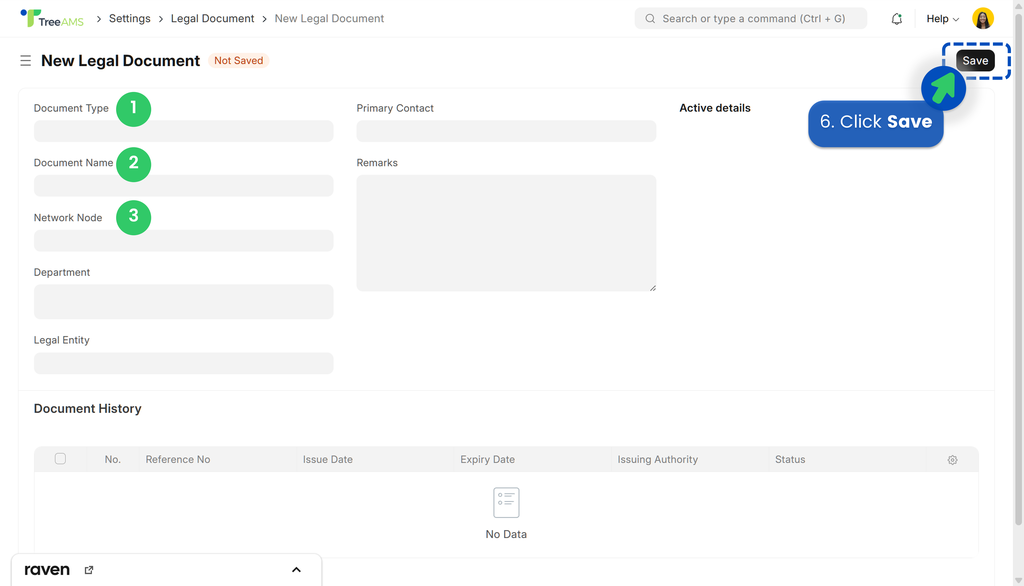This screenshot has height=586, width=1024.
Task: Click the Save button
Action: [975, 61]
